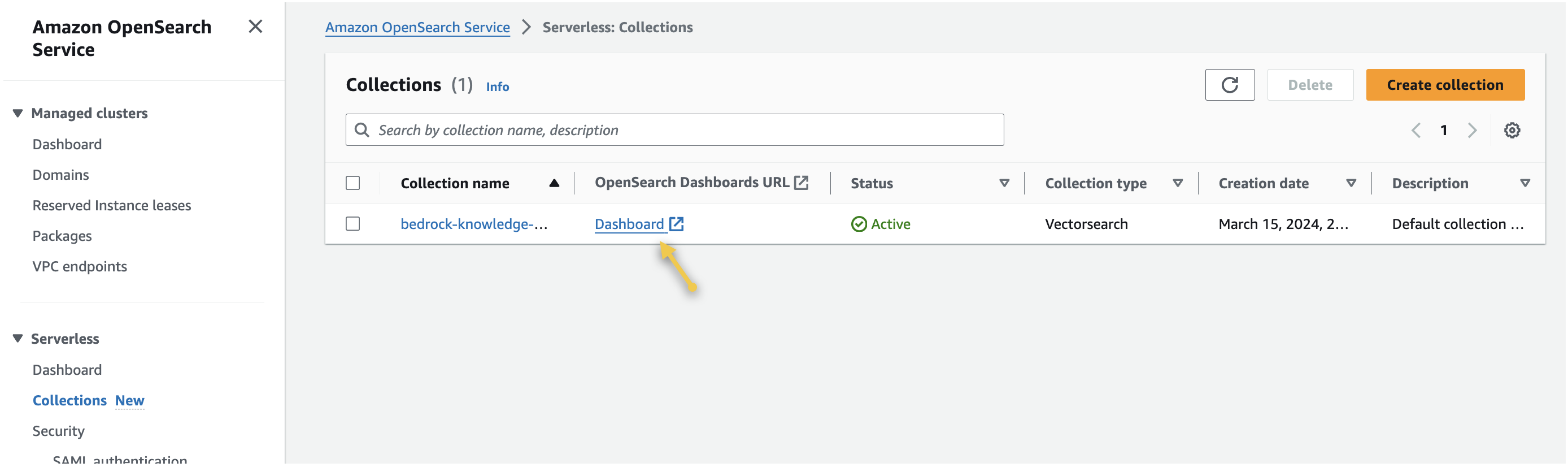
Task: Click the Collection type header label
Action: point(1096,183)
